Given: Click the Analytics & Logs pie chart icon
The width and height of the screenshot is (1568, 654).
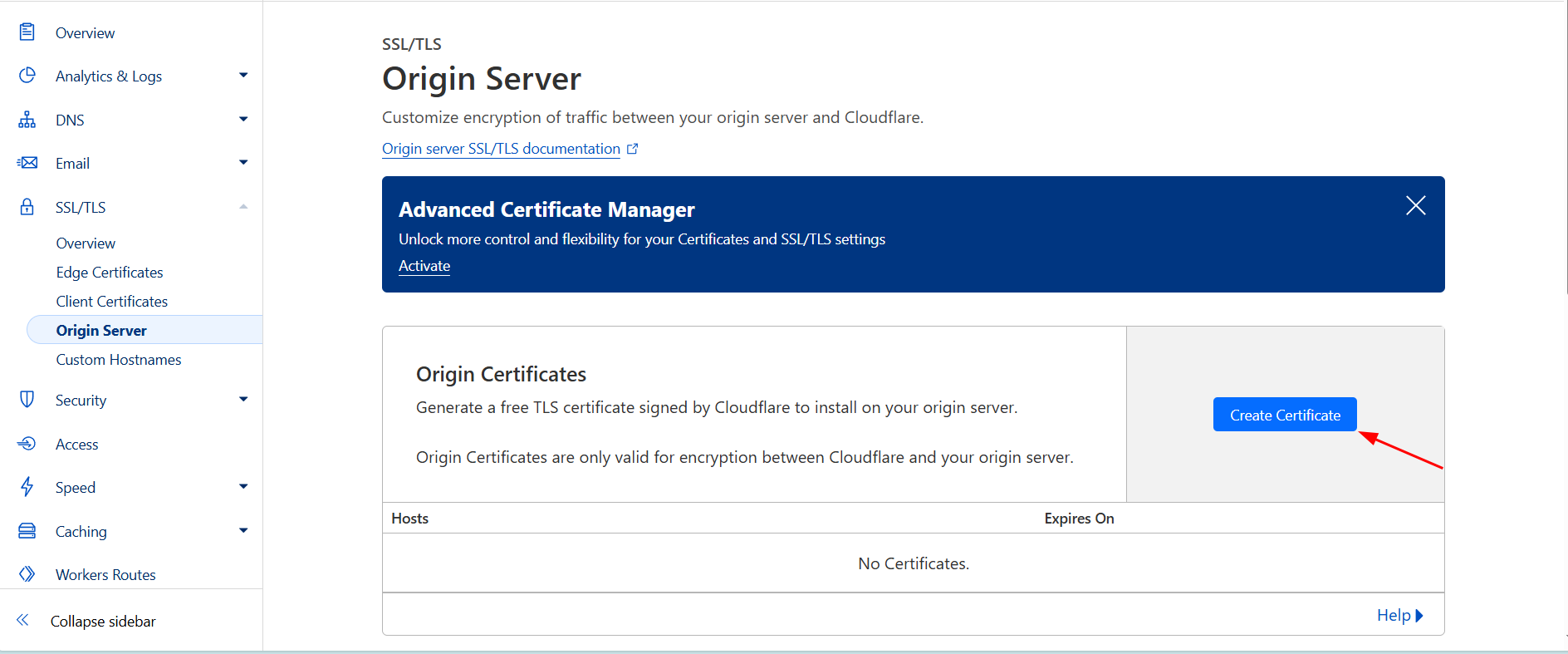Looking at the screenshot, I should pyautogui.click(x=27, y=76).
